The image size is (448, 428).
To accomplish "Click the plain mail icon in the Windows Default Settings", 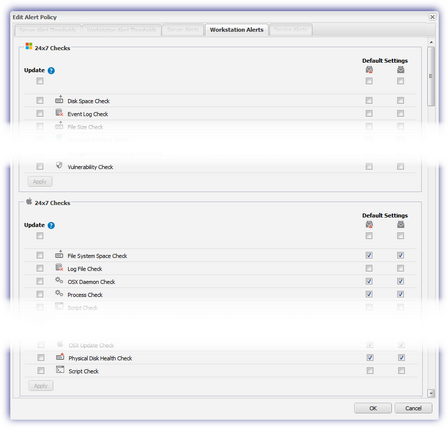I will click(401, 70).
